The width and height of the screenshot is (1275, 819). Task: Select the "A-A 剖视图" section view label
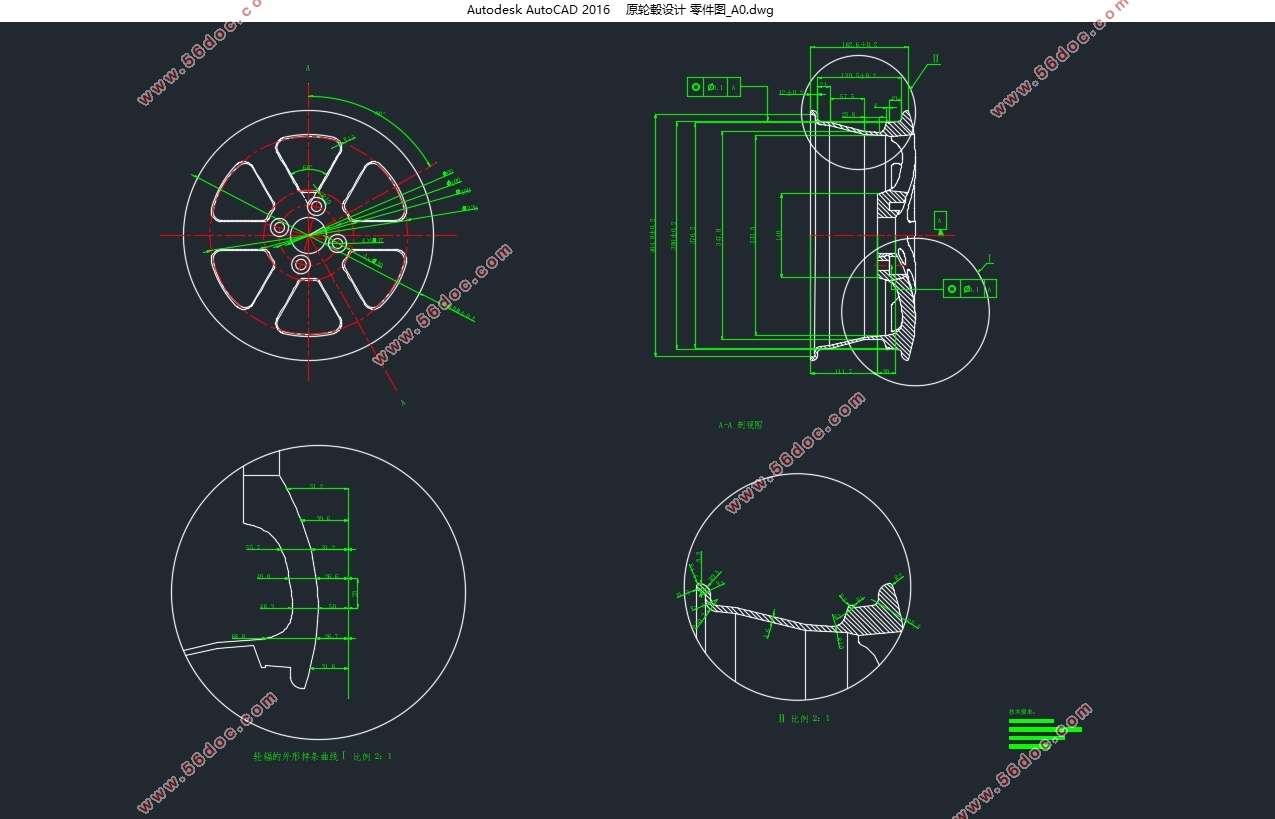(740, 425)
